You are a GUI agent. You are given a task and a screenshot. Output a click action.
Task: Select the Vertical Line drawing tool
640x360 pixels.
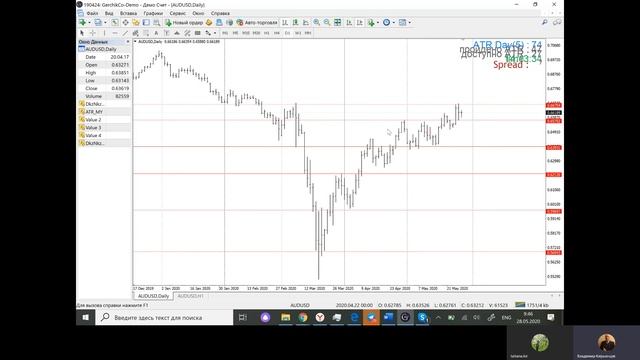(x=104, y=33)
